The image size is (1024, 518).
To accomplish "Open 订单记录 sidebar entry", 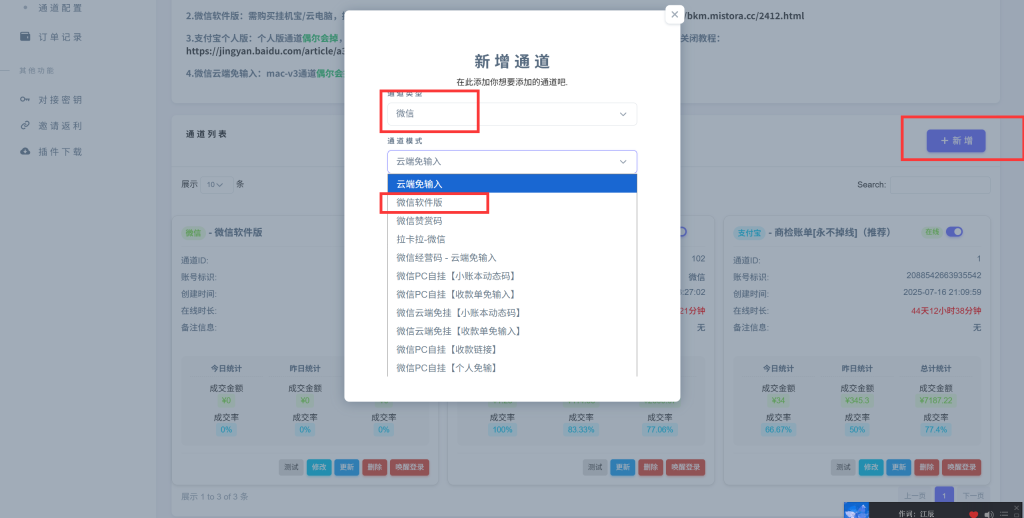I will pyautogui.click(x=59, y=37).
